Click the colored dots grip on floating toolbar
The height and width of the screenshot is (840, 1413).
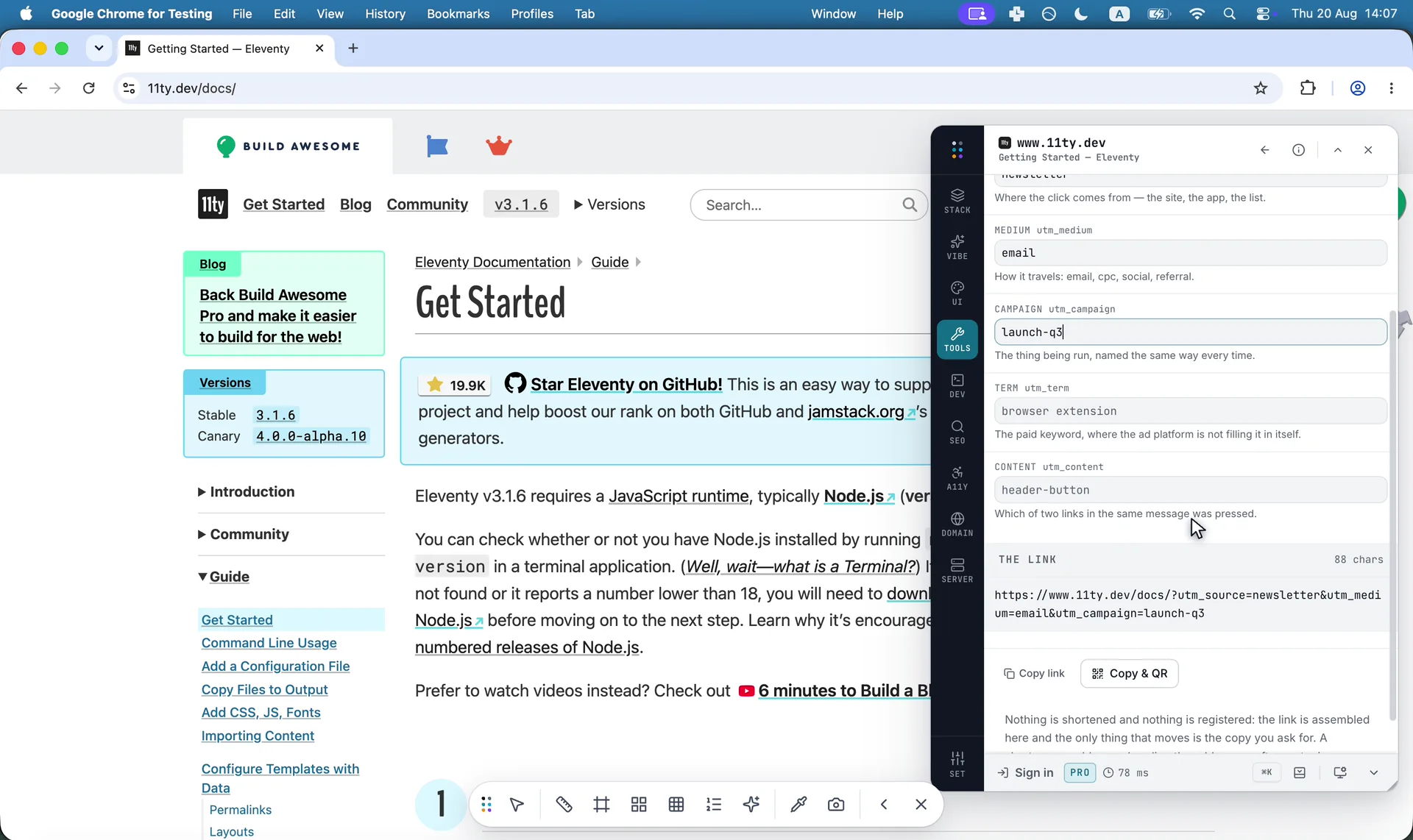coord(486,805)
